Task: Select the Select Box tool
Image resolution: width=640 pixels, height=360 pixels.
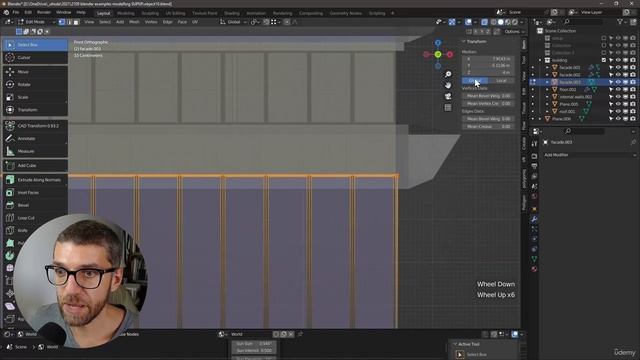Action: point(35,45)
